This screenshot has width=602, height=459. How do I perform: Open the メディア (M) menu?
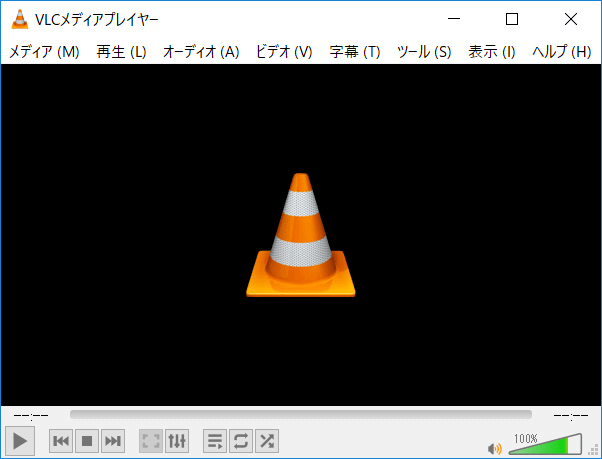(x=44, y=52)
